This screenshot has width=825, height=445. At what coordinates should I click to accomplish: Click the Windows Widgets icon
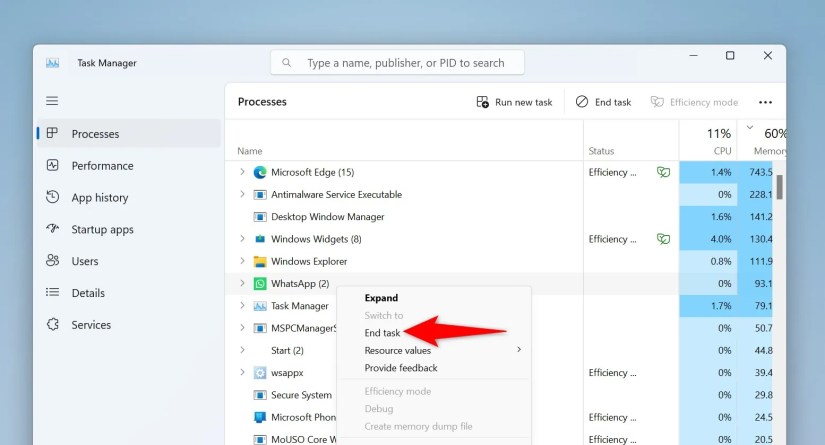coord(260,239)
